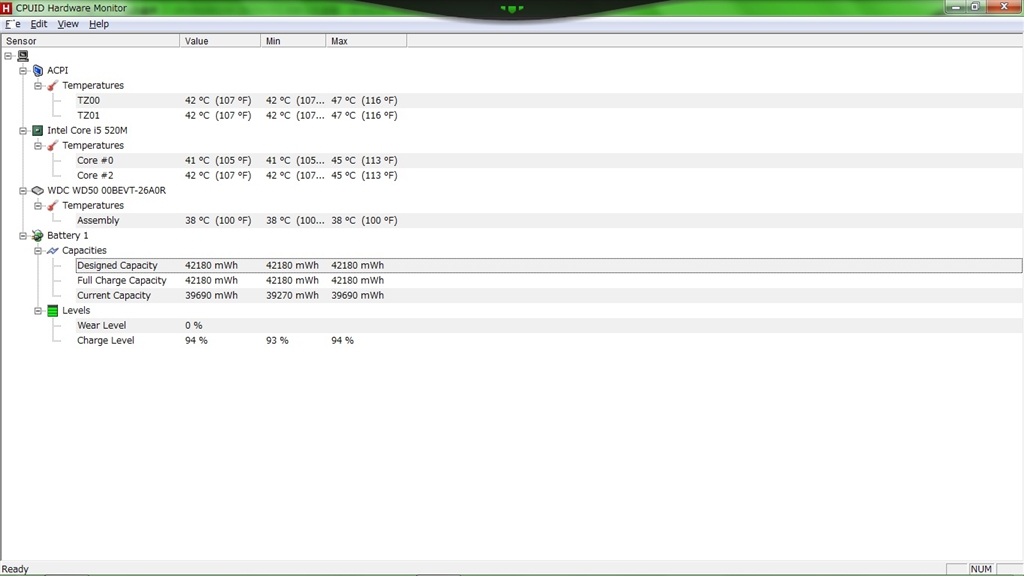The width and height of the screenshot is (1024, 576).
Task: Select the Charge Level row
Action: pyautogui.click(x=549, y=341)
